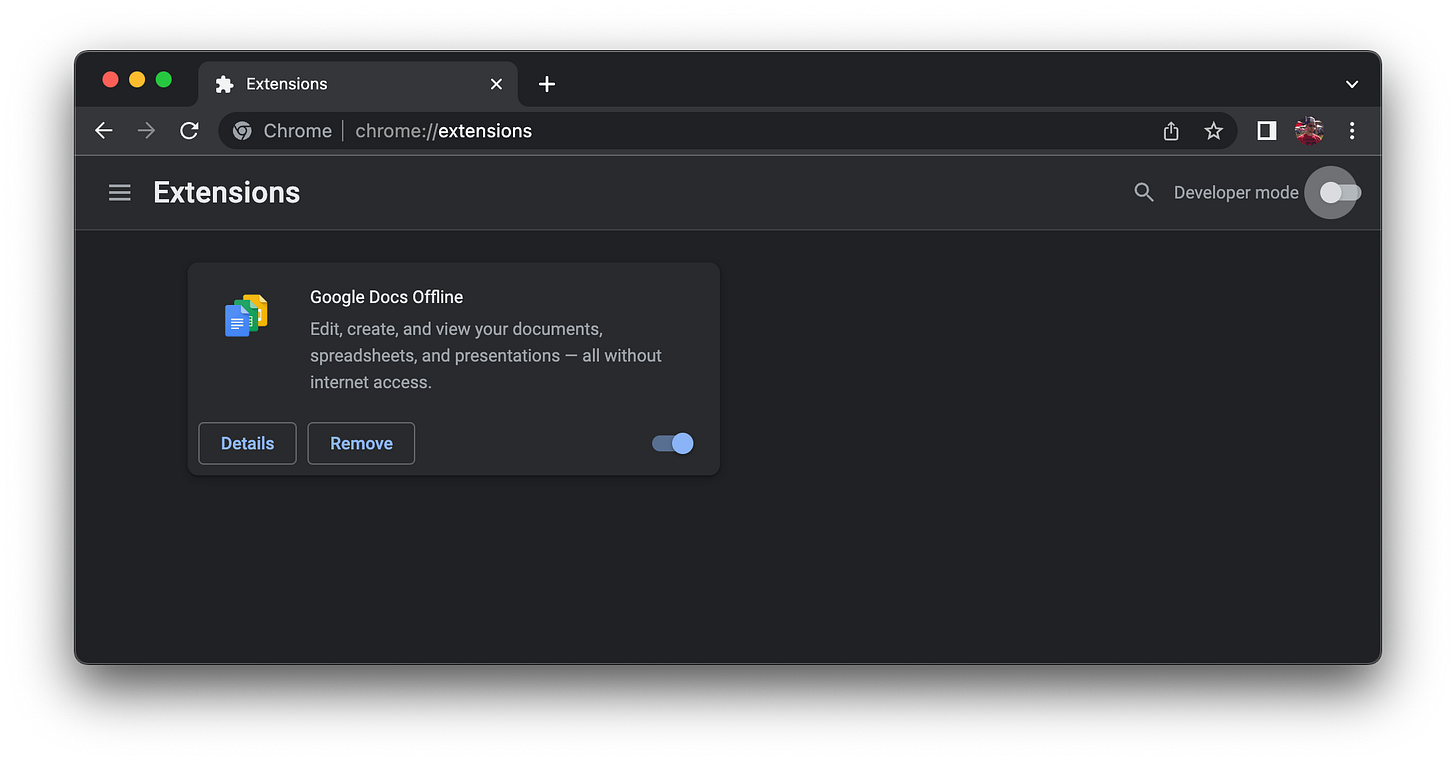Remove the Google Docs Offline extension
Image resolution: width=1456 pixels, height=763 pixels.
point(361,443)
